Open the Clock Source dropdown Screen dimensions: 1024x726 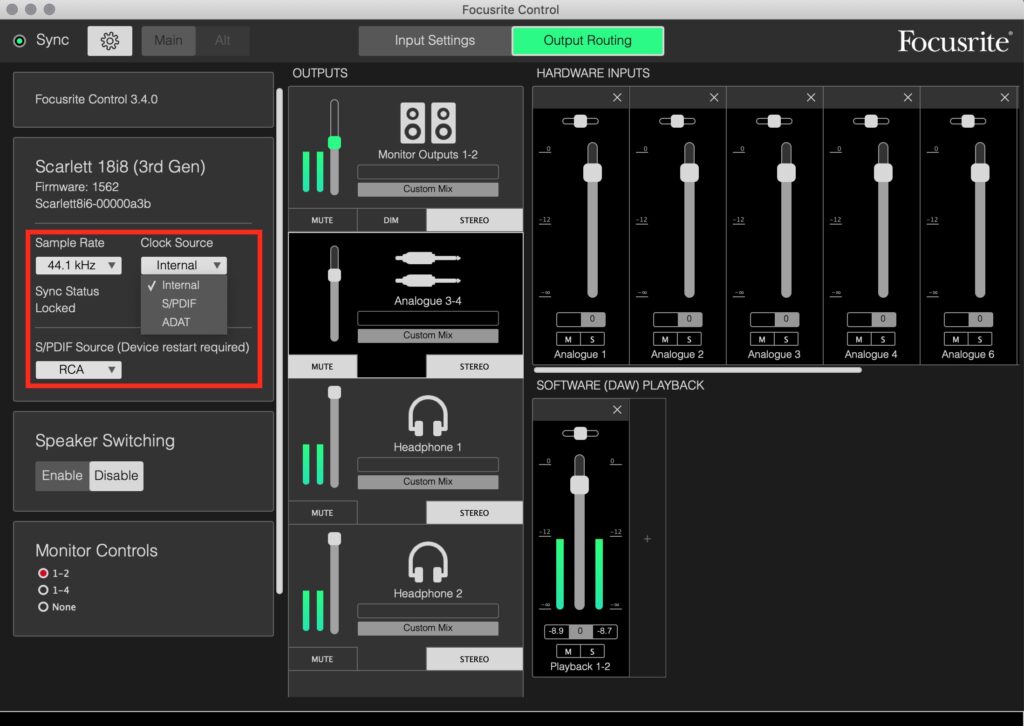tap(184, 265)
